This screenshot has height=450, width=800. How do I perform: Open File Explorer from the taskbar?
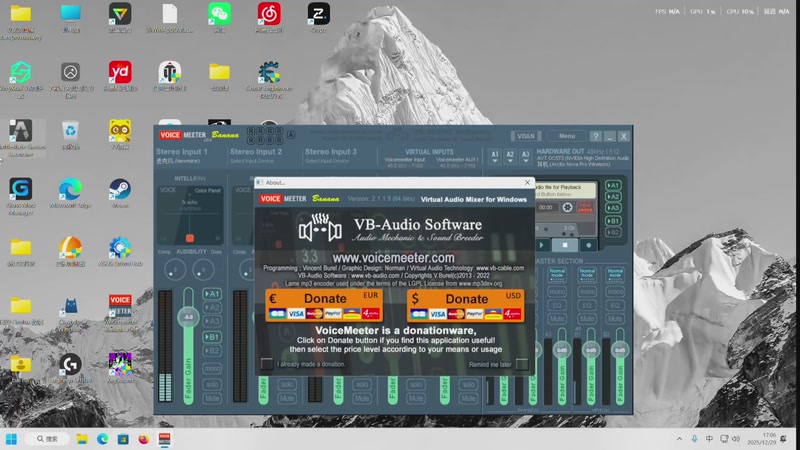tap(82, 439)
